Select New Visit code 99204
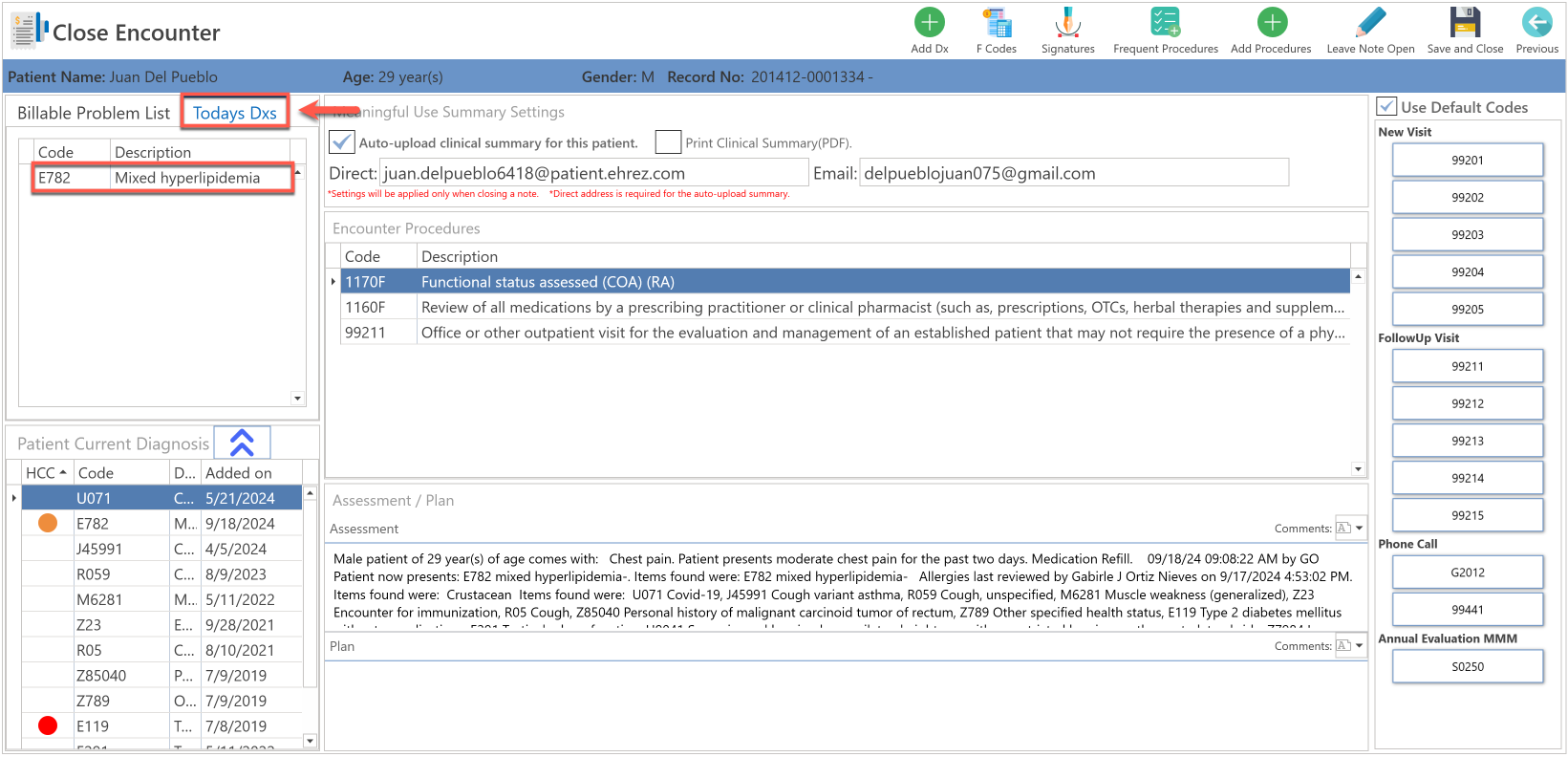 1467,271
